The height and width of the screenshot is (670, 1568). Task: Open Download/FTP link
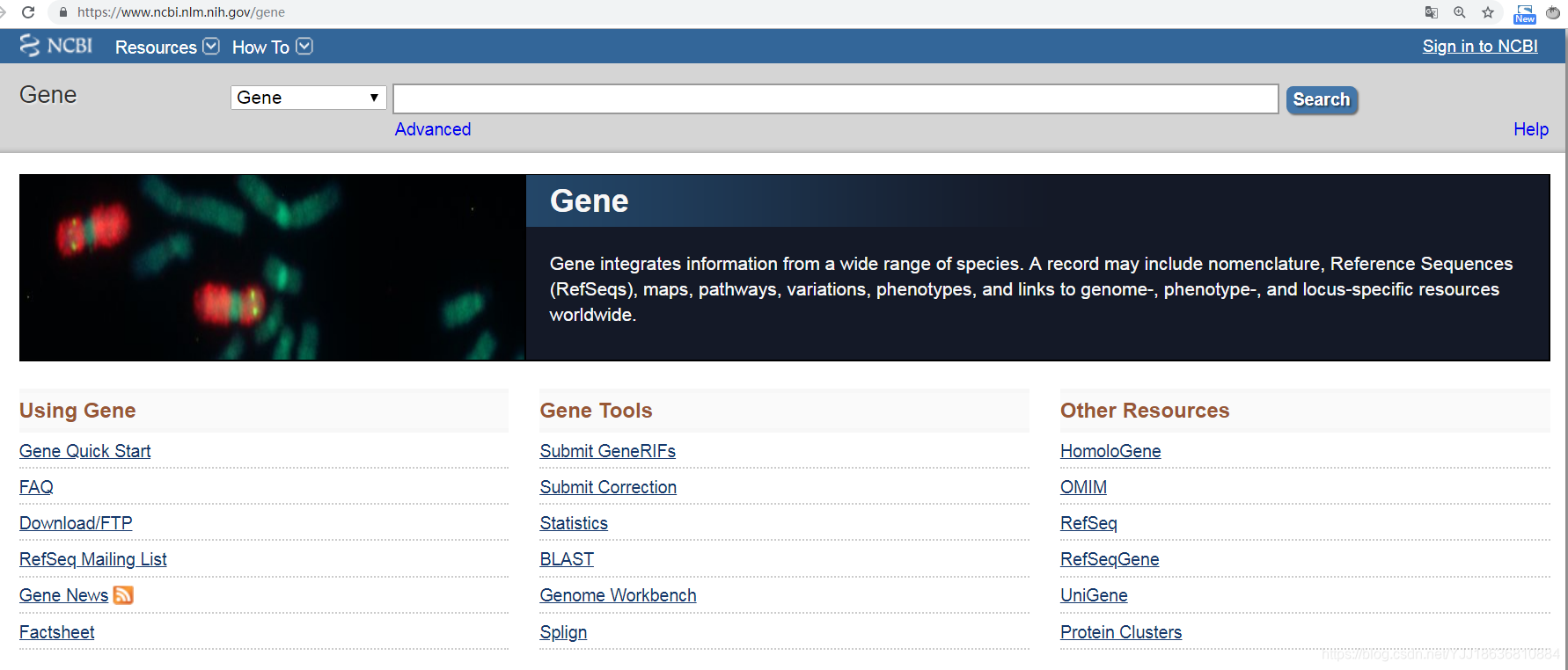tap(76, 523)
